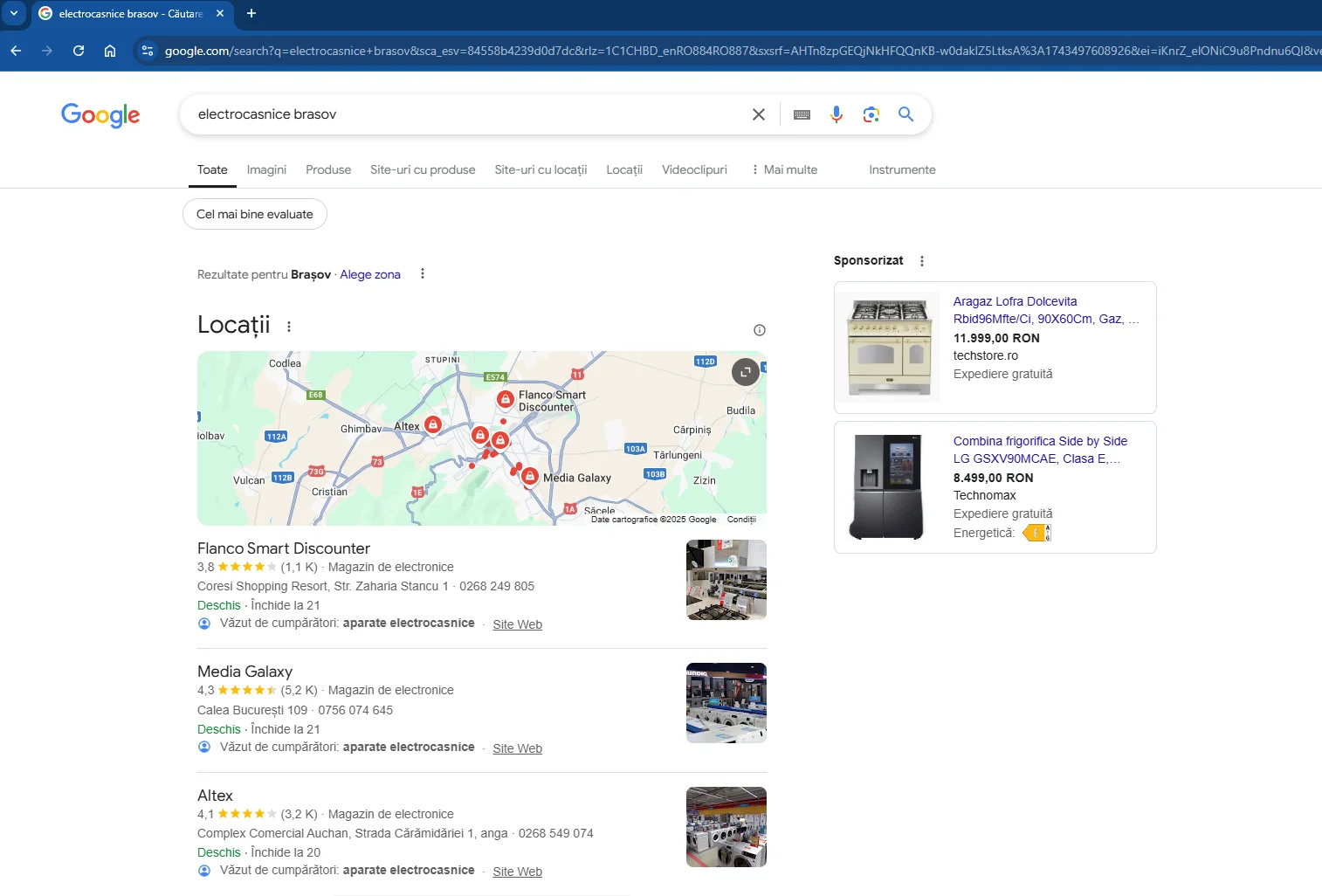Click the Alege zona link
Image resolution: width=1322 pixels, height=896 pixels.
(x=370, y=274)
